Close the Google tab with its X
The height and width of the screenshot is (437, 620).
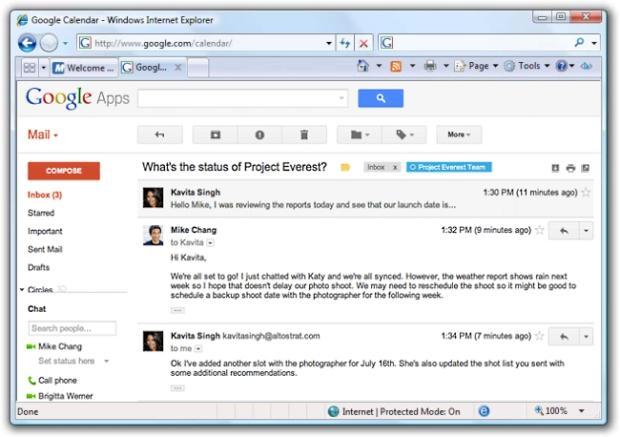click(178, 68)
